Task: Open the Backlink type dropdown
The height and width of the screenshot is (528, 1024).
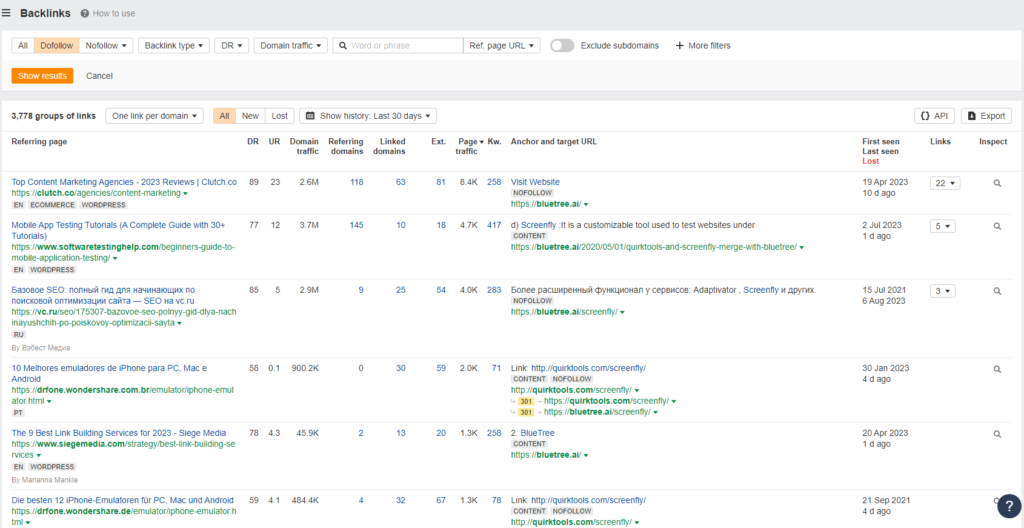Action: (x=174, y=46)
